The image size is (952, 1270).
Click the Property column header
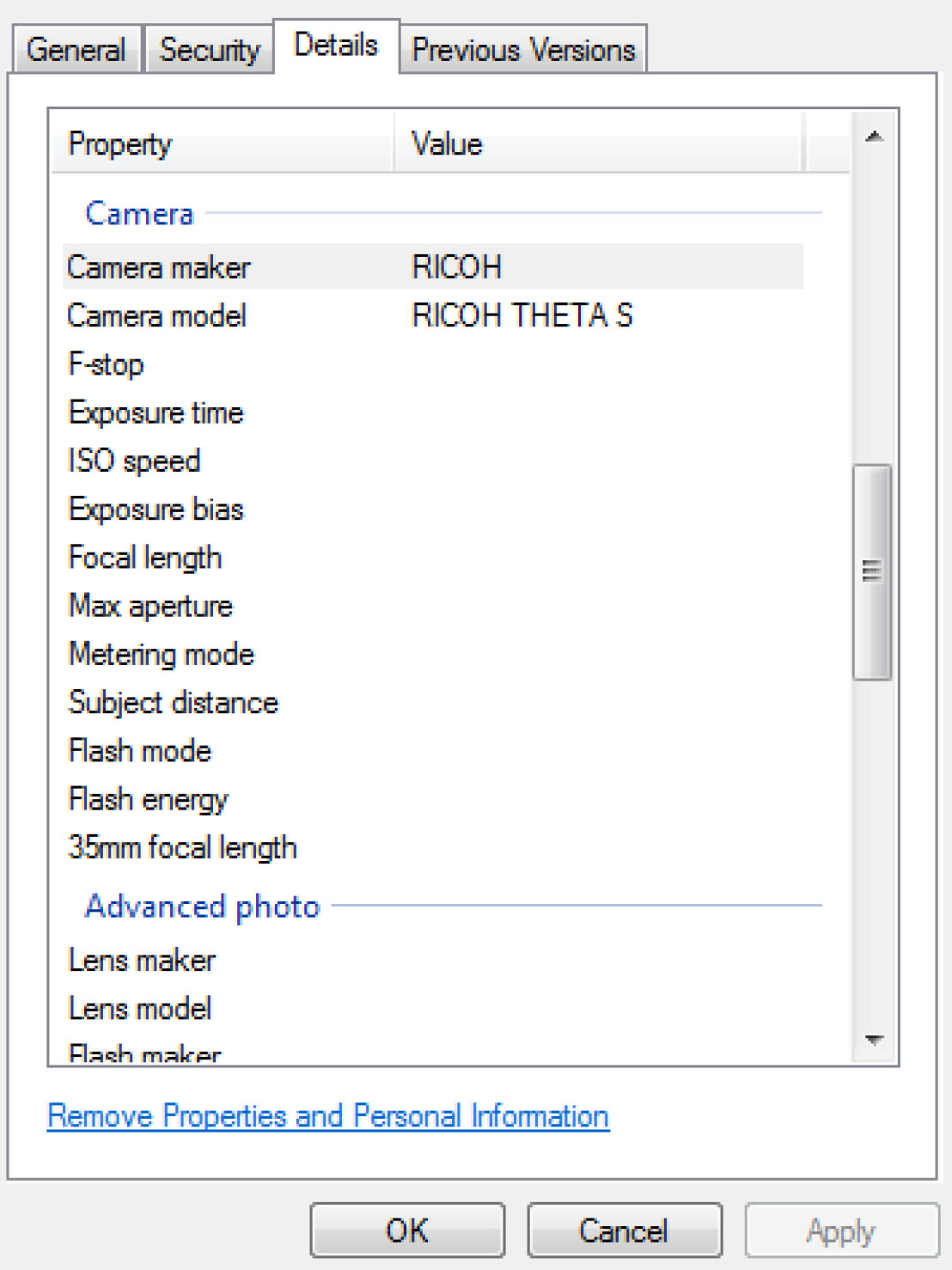(x=223, y=143)
